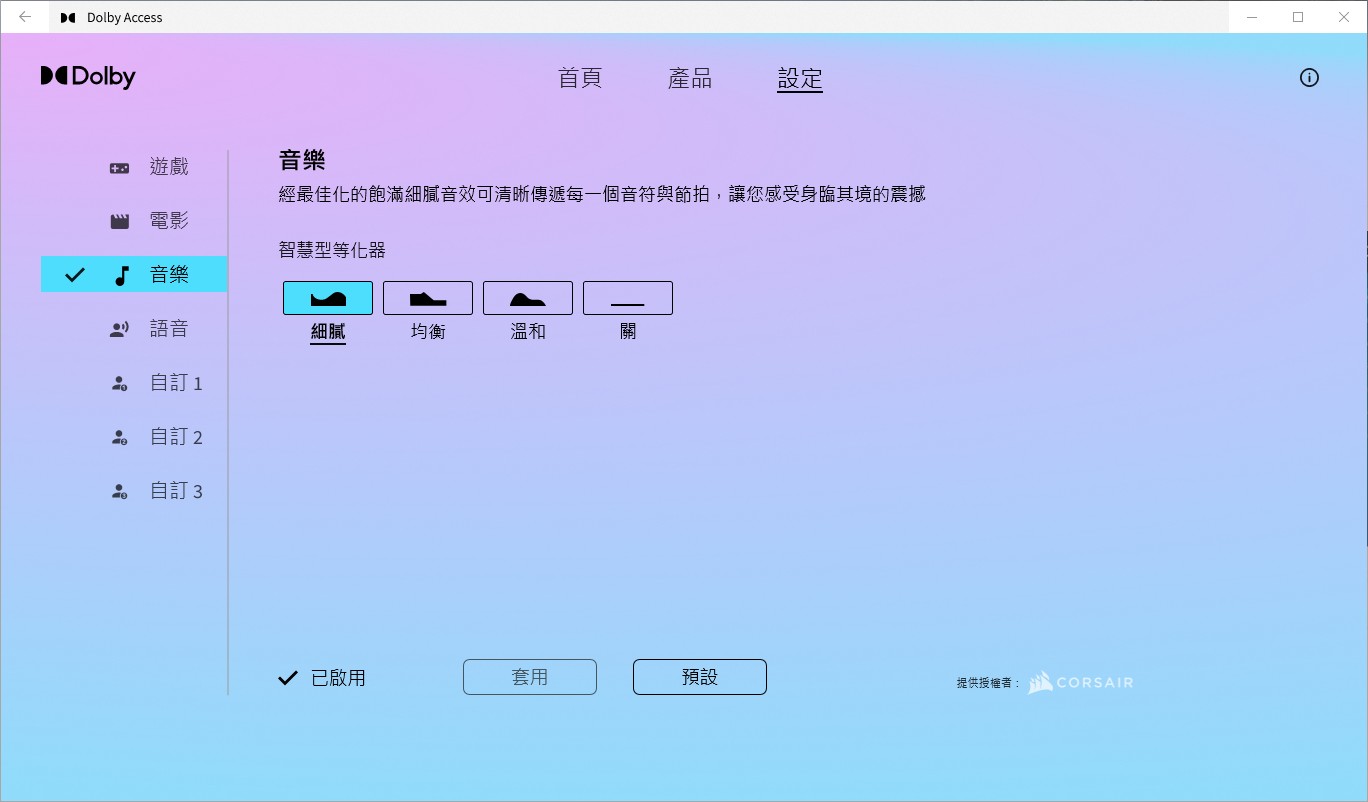The image size is (1368, 802).
Task: Click the 智慧型等化器 label
Action: [332, 250]
